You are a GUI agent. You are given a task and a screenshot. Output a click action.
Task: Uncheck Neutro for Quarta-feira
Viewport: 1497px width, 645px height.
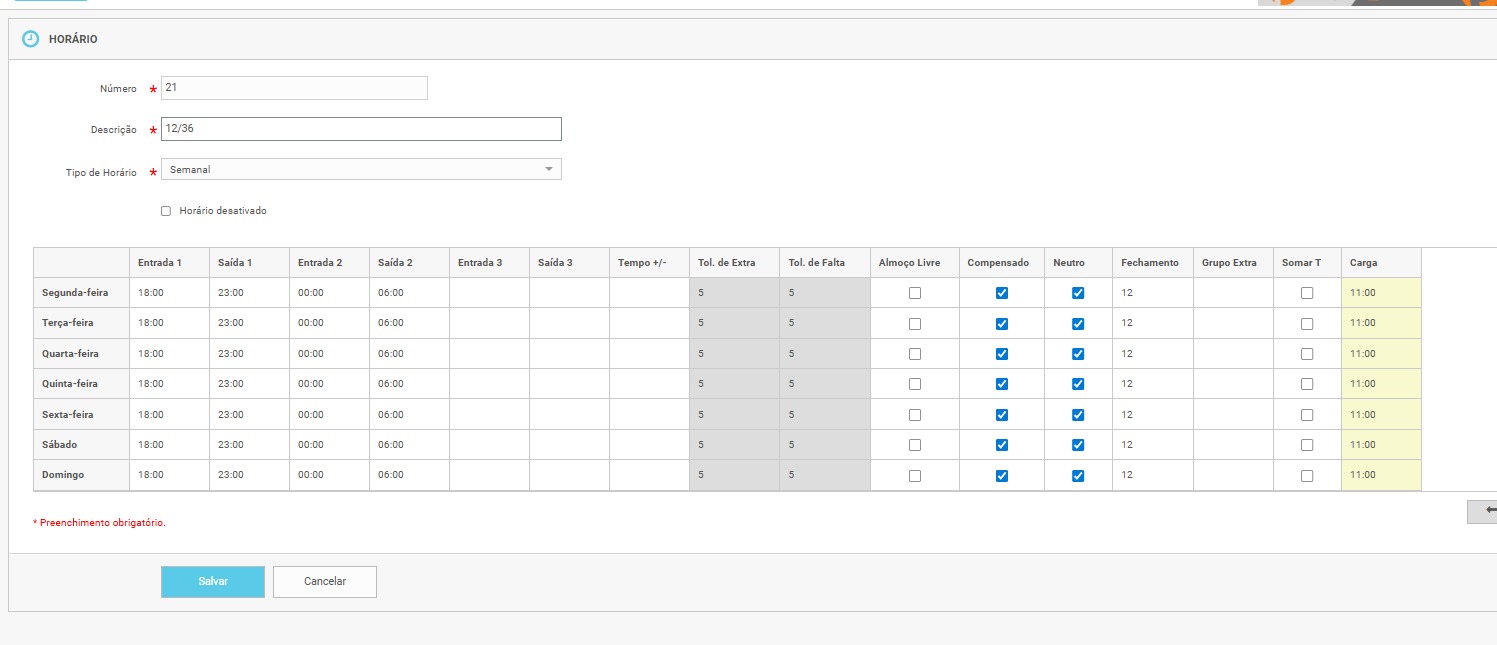click(x=1078, y=354)
